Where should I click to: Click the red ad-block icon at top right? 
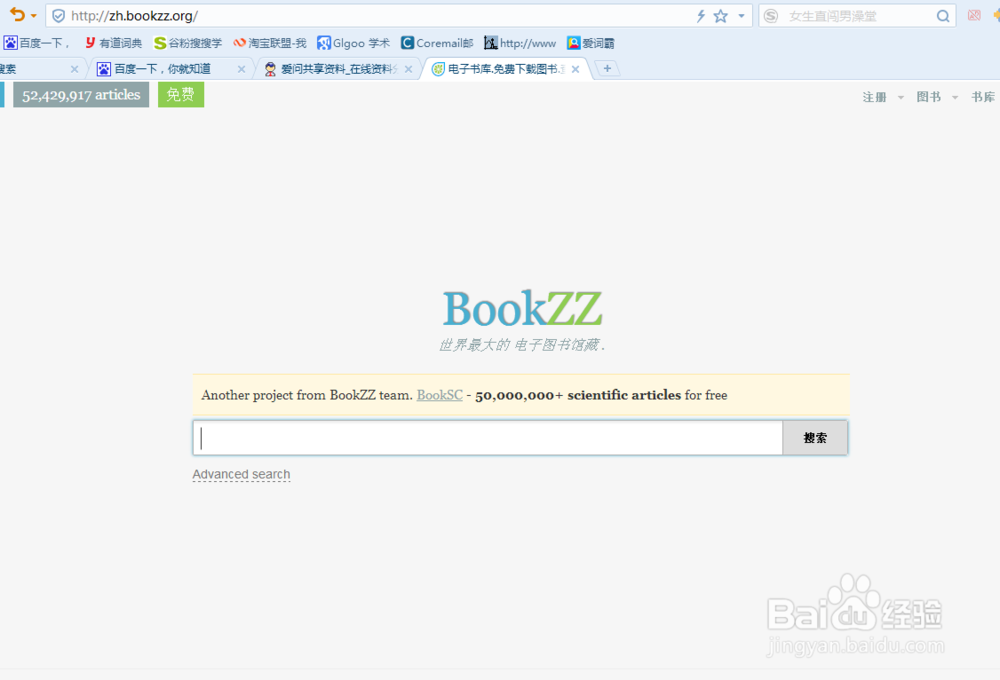pos(974,15)
